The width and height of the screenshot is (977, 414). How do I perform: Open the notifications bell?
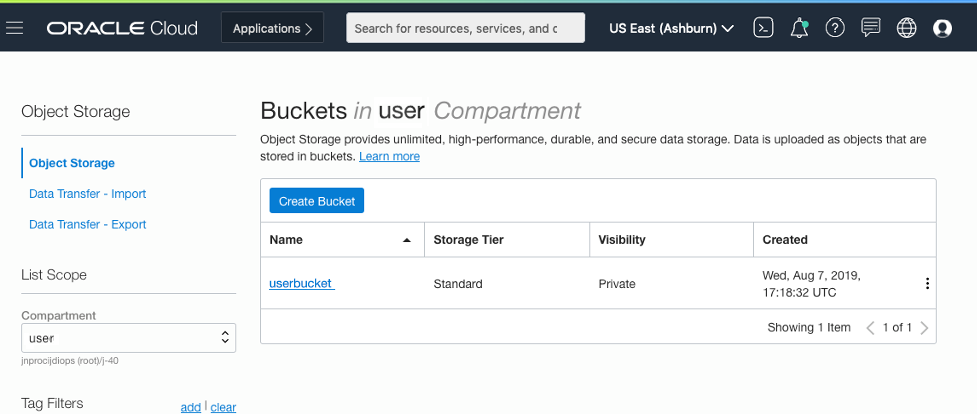(799, 28)
